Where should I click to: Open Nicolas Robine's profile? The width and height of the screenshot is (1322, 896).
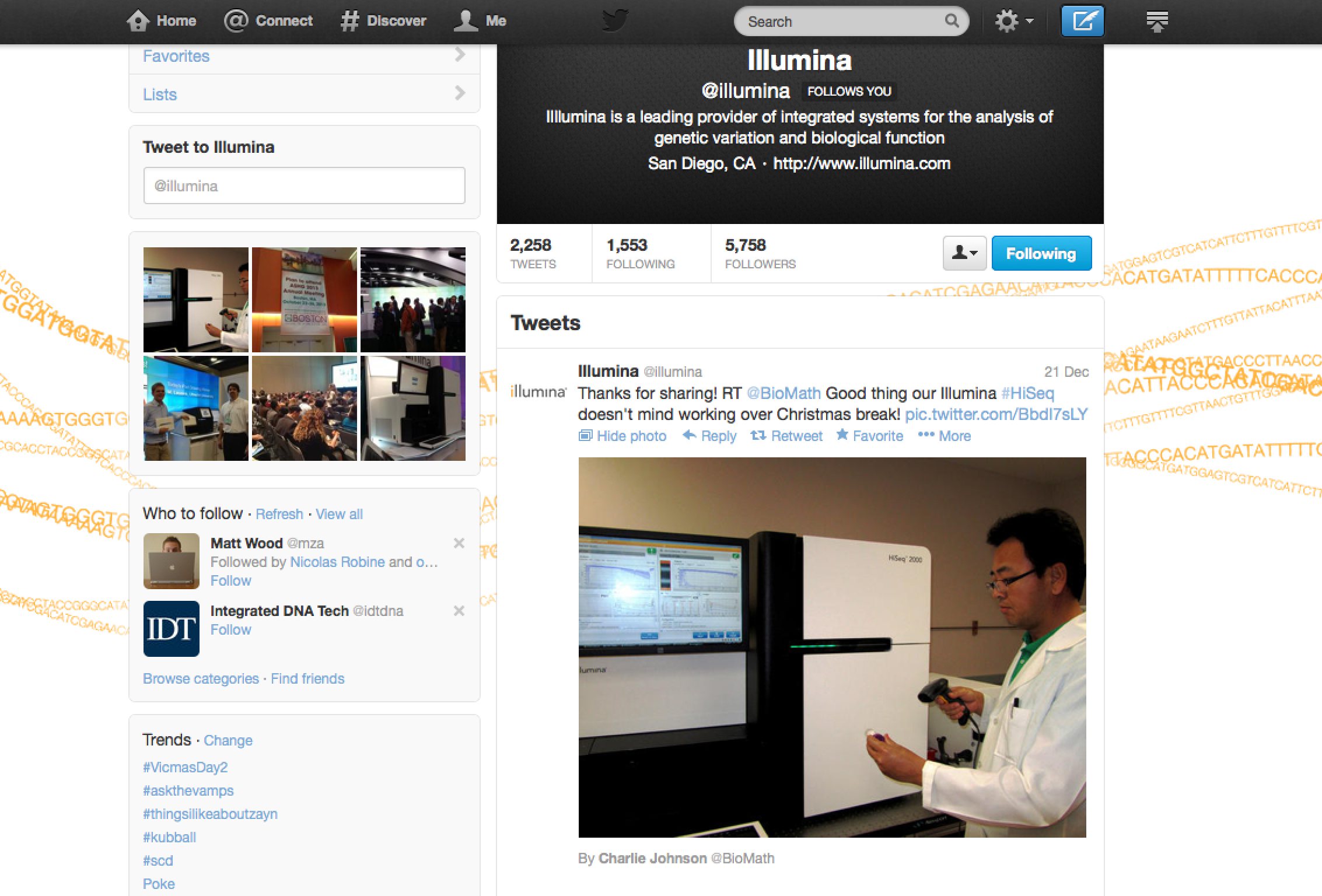tap(337, 562)
